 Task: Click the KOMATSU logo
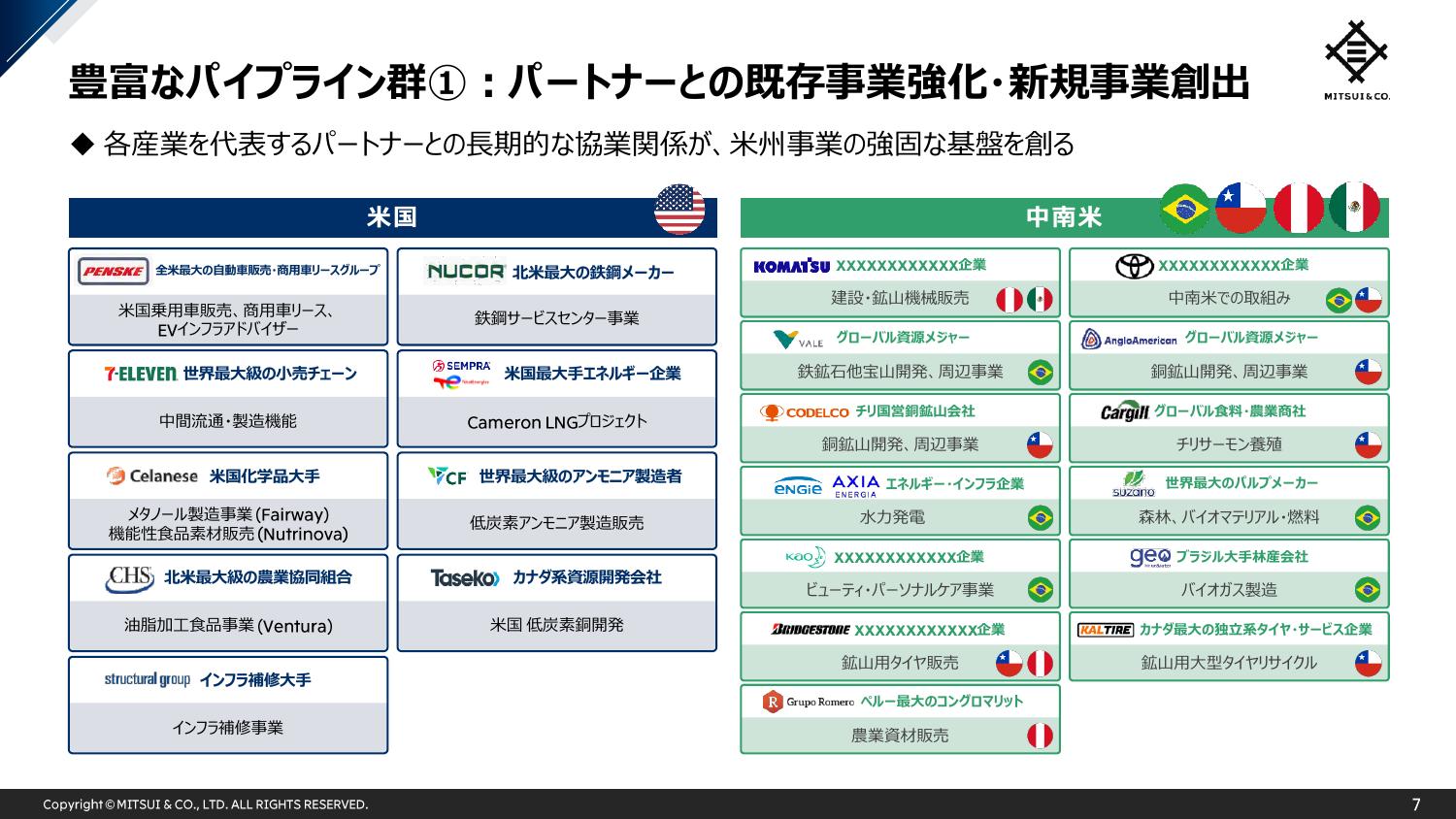(x=791, y=266)
